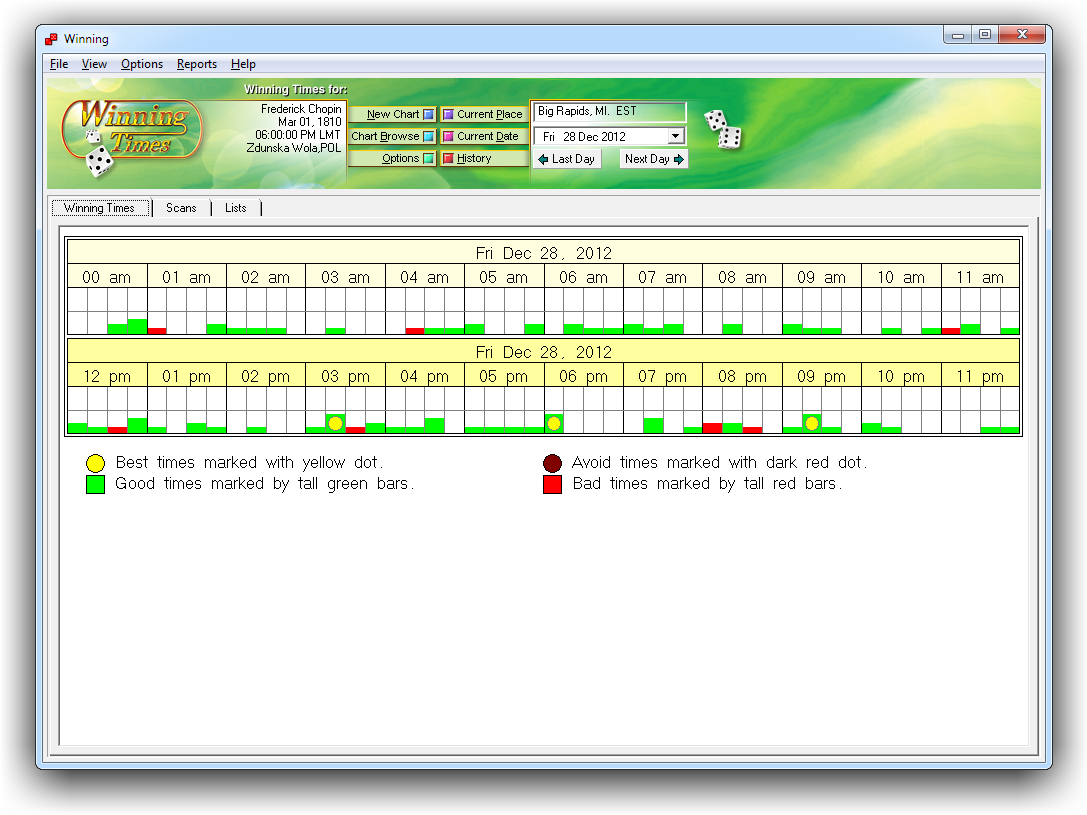Advance to Next Day
Image resolution: width=1087 pixels, height=815 pixels.
pos(654,159)
